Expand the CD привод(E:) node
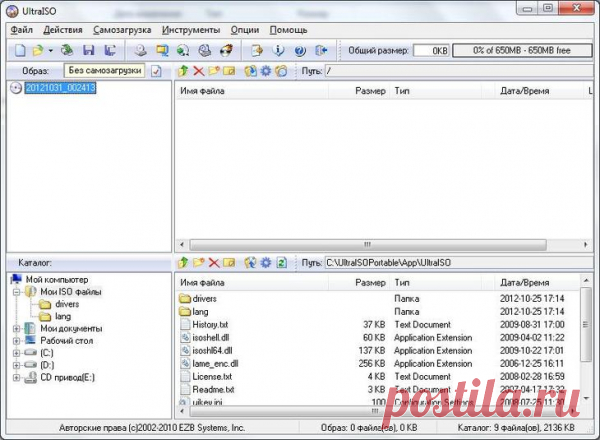Viewport: 600px width, 440px height. [x=16, y=378]
